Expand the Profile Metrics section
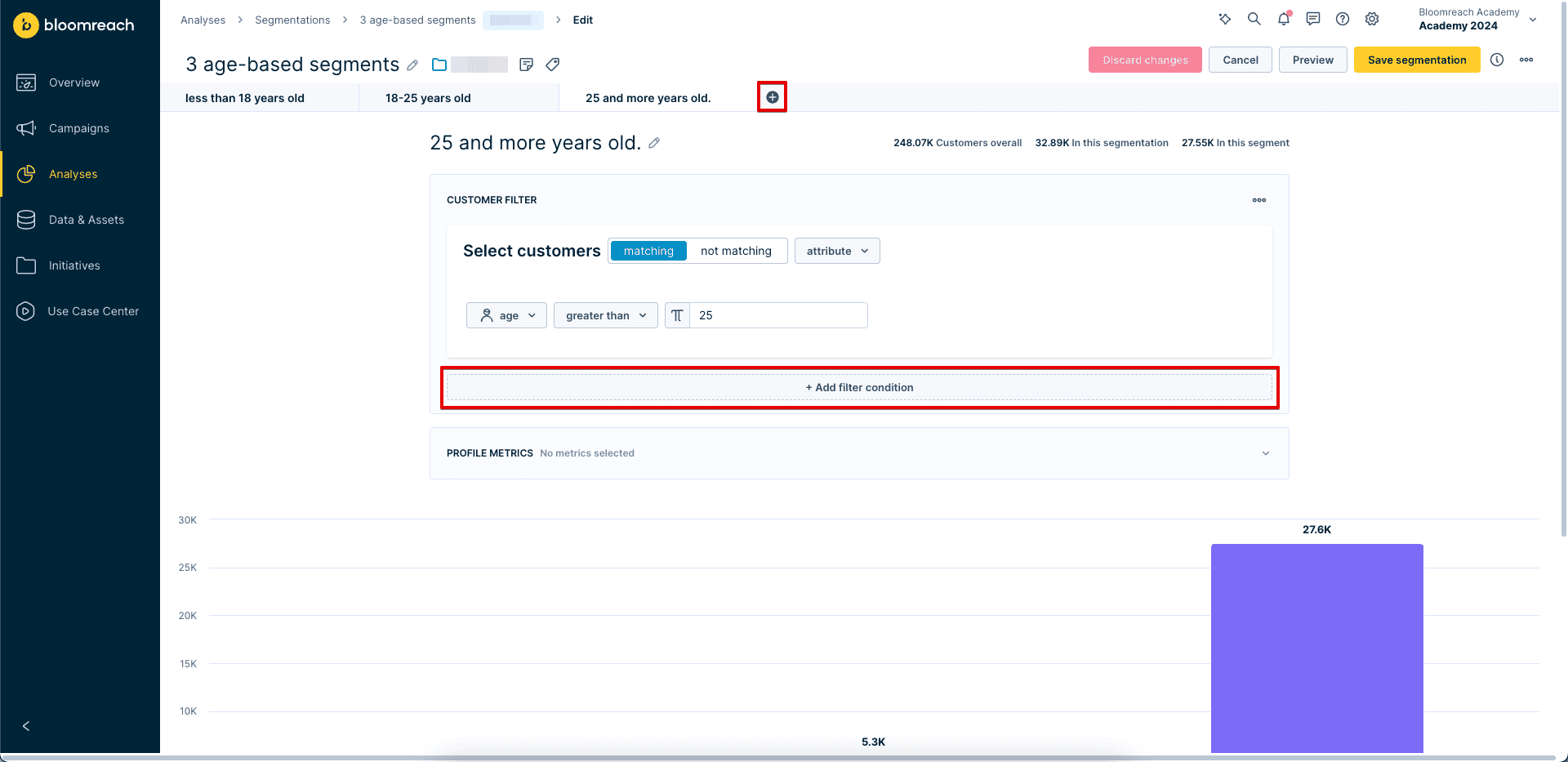The width and height of the screenshot is (1568, 762). 1266,452
